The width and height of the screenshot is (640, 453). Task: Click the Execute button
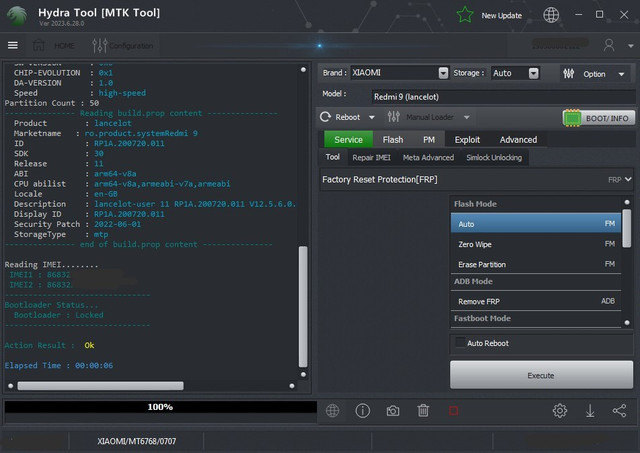541,375
